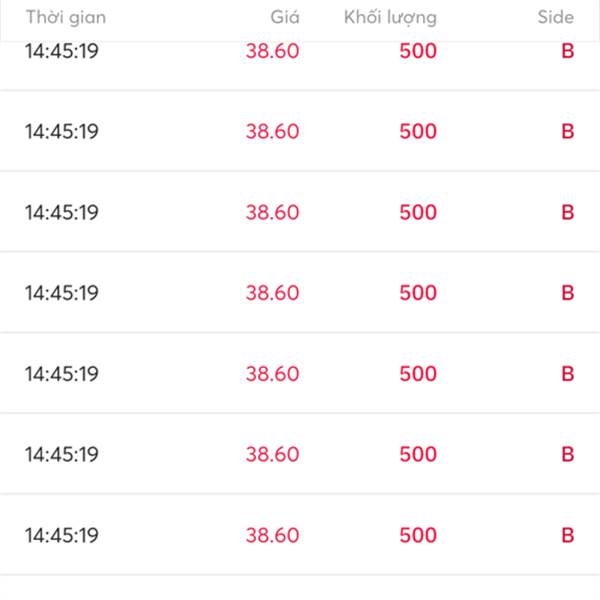
Task: Click the B marker in the second row
Action: pos(567,131)
